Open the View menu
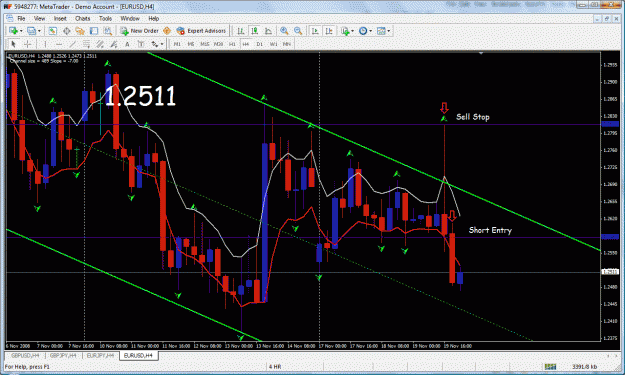The image size is (625, 375). pos(39,18)
